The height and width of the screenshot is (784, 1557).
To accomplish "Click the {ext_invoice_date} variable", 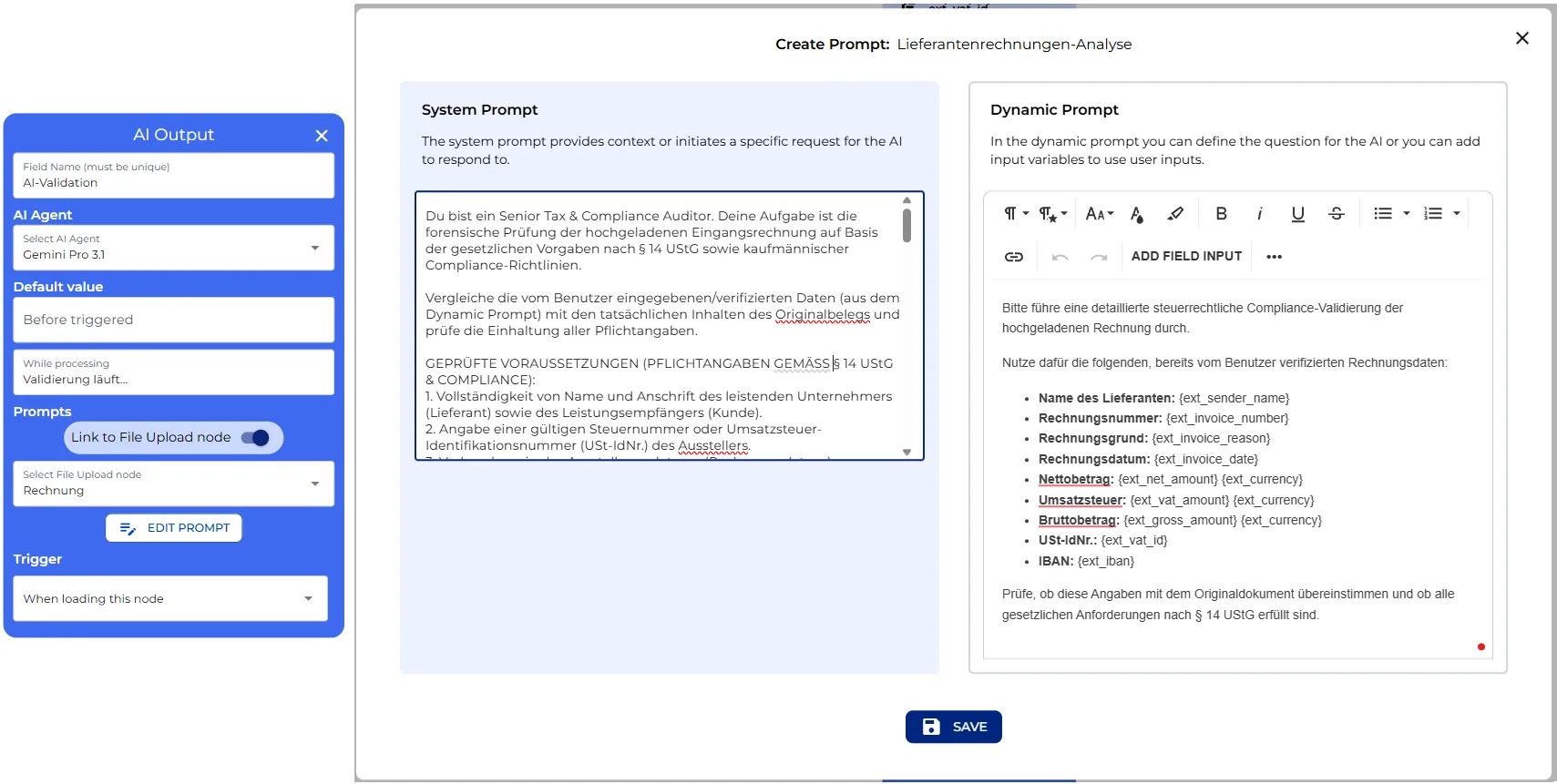I will click(x=1205, y=459).
